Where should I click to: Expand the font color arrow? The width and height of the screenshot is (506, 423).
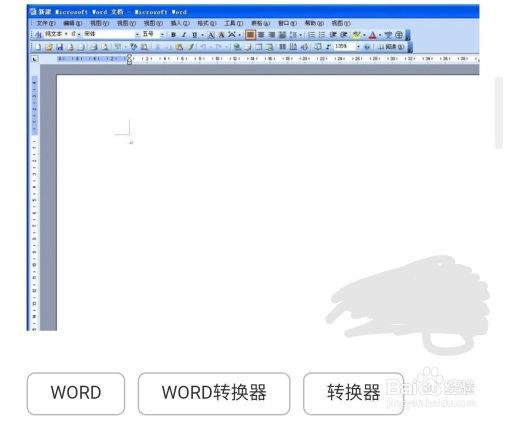(x=380, y=35)
